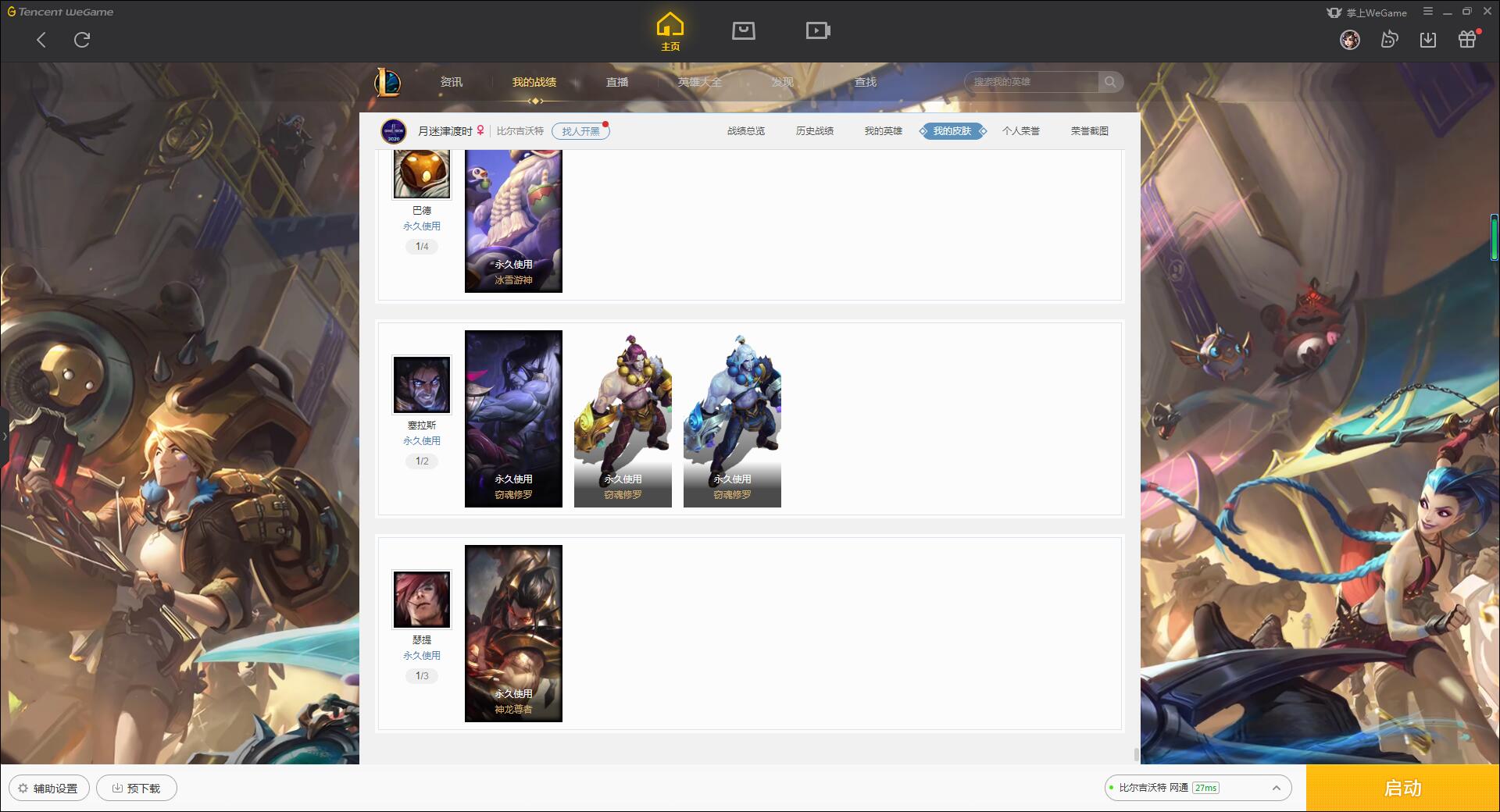This screenshot has height=812, width=1500.
Task: Click the 启动 launch button
Action: [1403, 788]
